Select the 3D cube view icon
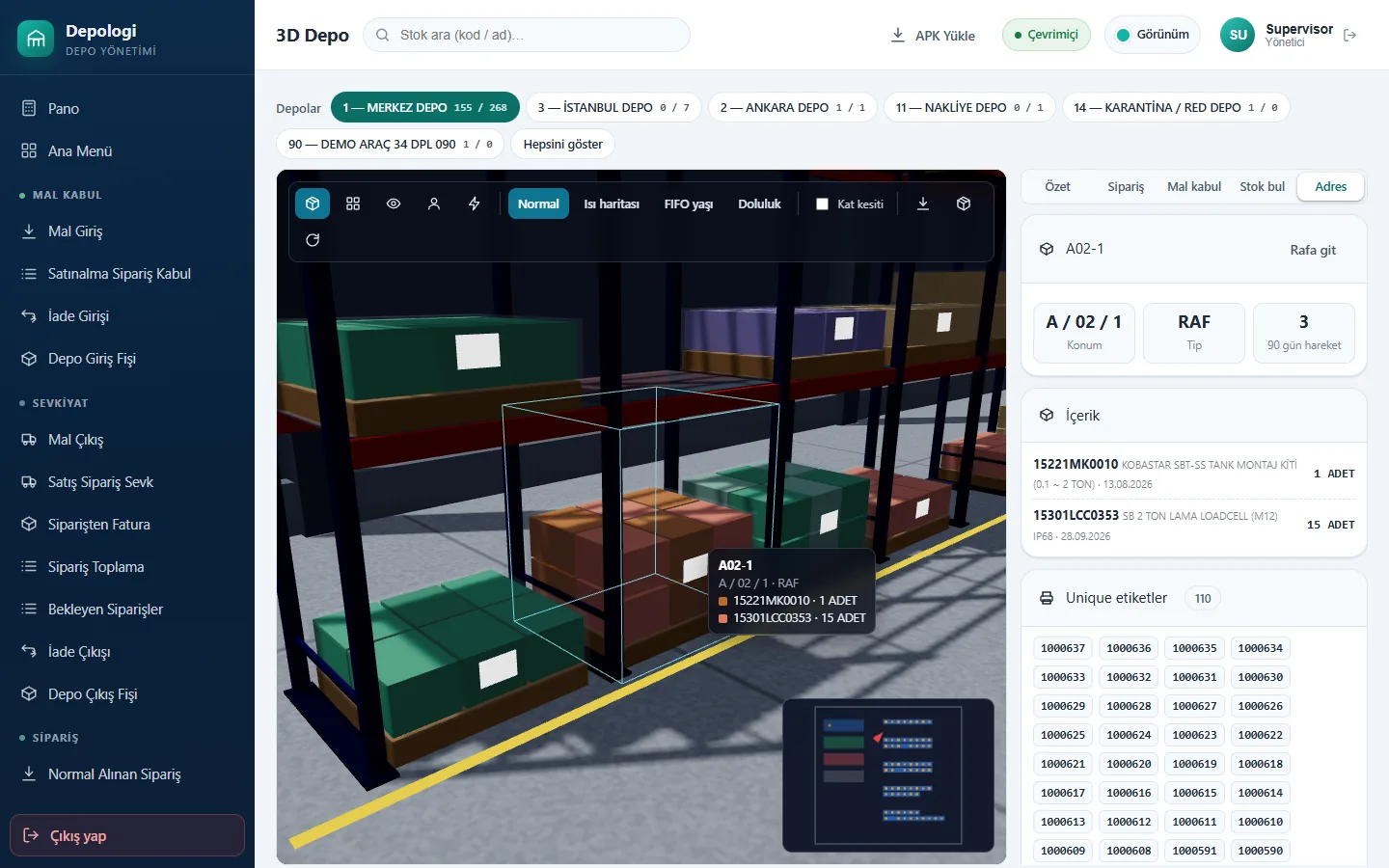The image size is (1389, 868). [313, 203]
